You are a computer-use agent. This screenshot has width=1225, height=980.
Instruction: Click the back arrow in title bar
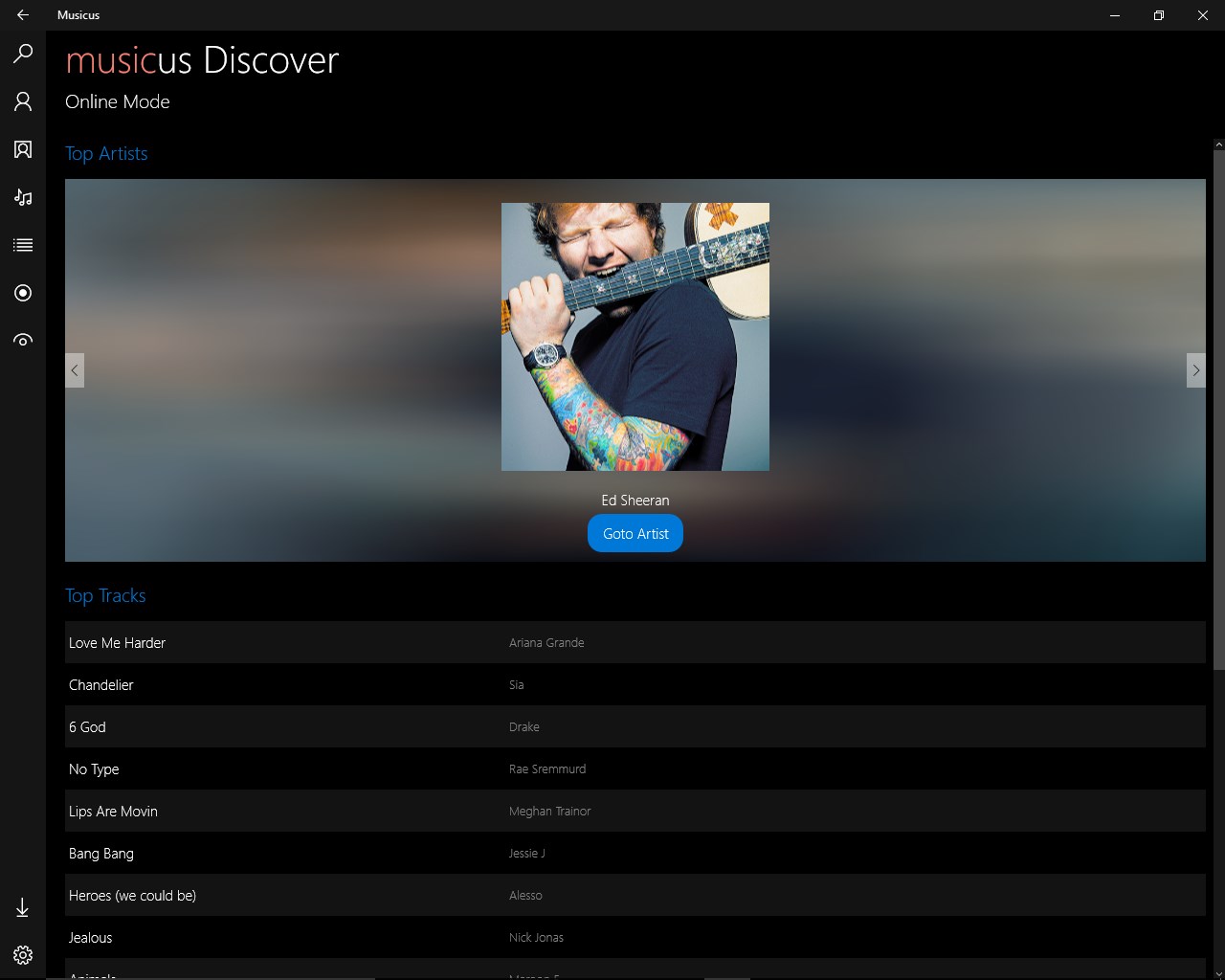coord(23,15)
